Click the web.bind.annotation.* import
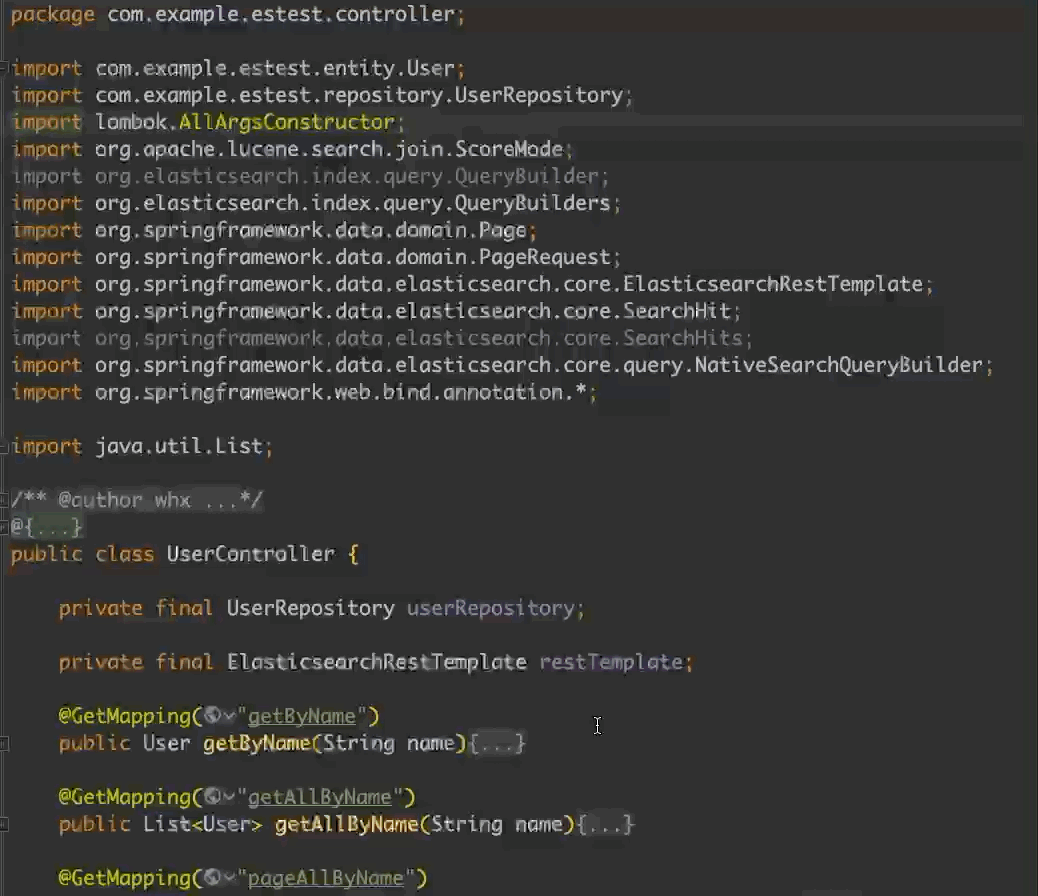This screenshot has height=896, width=1038. click(305, 392)
